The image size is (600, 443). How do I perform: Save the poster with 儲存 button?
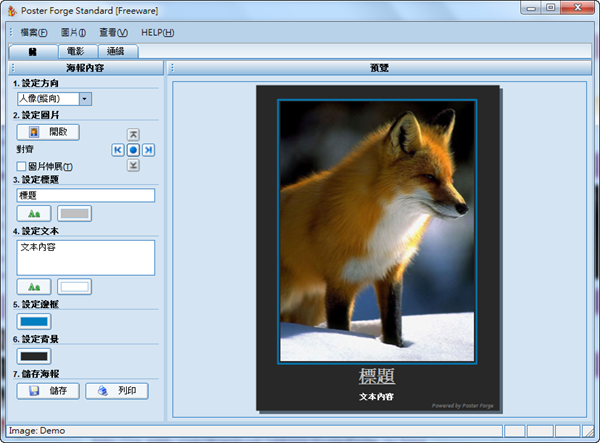[48, 390]
